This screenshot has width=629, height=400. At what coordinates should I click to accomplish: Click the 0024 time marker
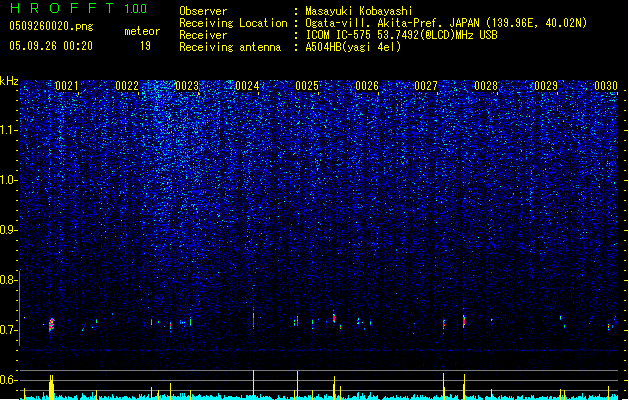click(247, 86)
